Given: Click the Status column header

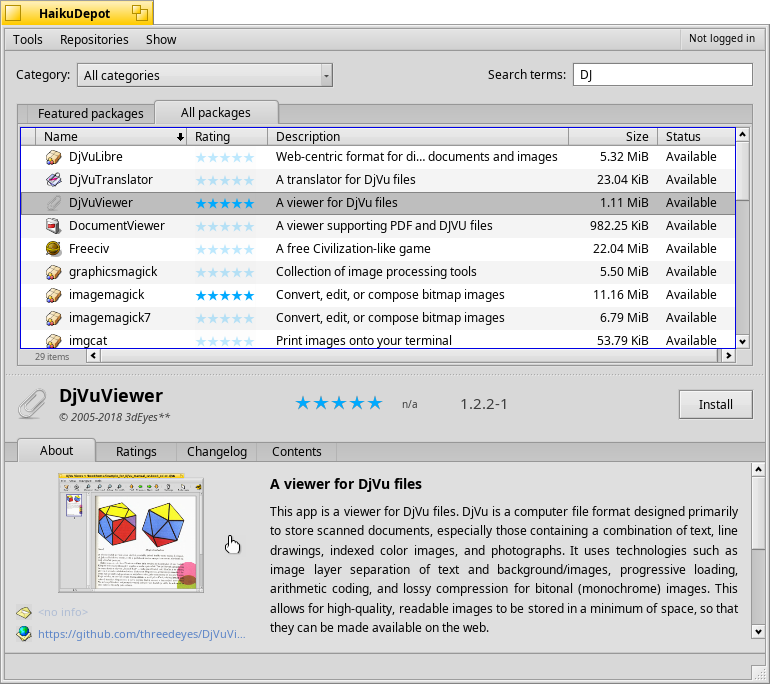Looking at the screenshot, I should pyautogui.click(x=696, y=137).
